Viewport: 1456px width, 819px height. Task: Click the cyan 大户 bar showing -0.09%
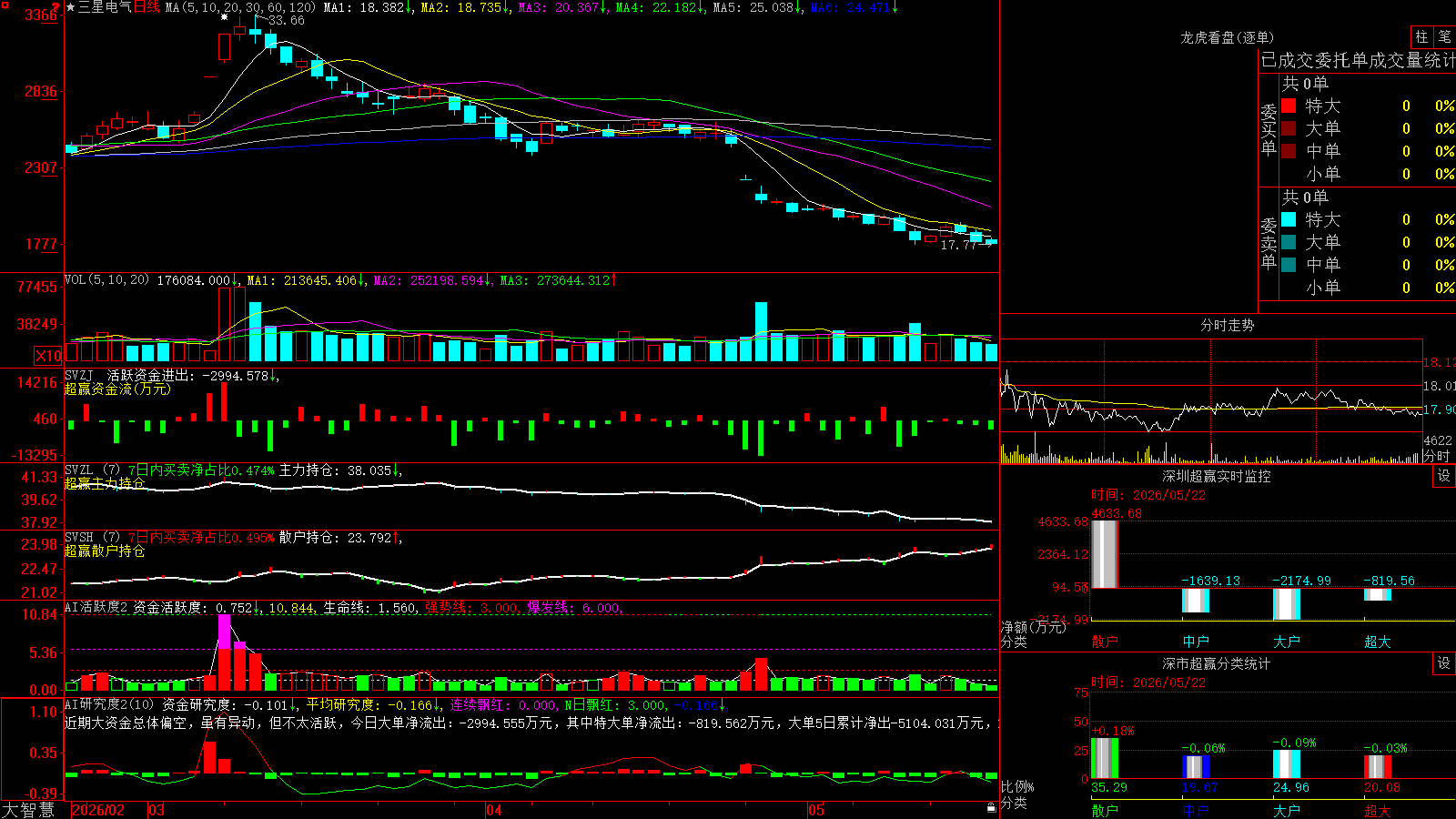1287,764
